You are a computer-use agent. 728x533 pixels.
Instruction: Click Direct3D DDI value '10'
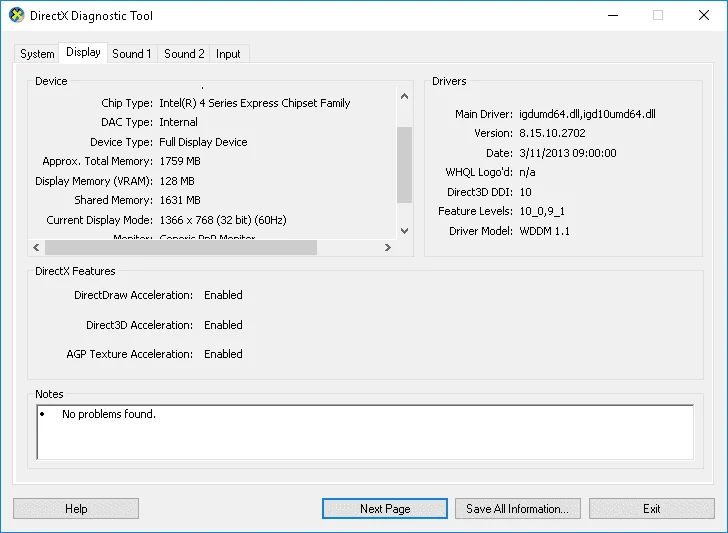pyautogui.click(x=525, y=192)
